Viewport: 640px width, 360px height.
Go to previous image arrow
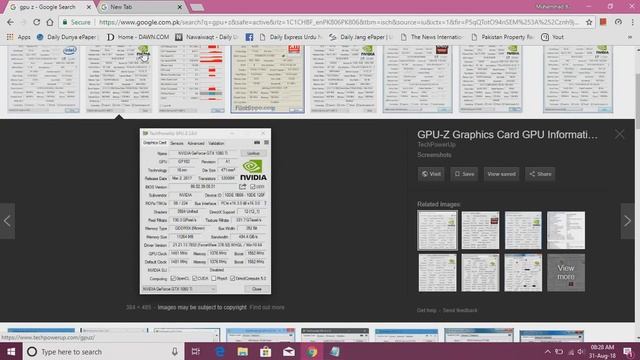(7, 221)
